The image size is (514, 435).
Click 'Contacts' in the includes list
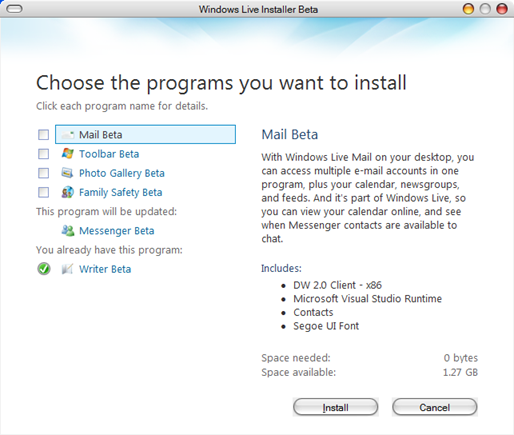click(313, 312)
